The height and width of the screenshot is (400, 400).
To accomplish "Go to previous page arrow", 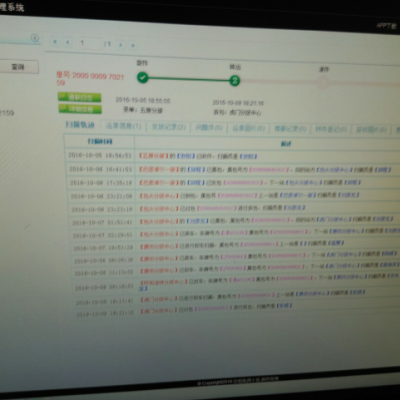I will click(x=68, y=42).
